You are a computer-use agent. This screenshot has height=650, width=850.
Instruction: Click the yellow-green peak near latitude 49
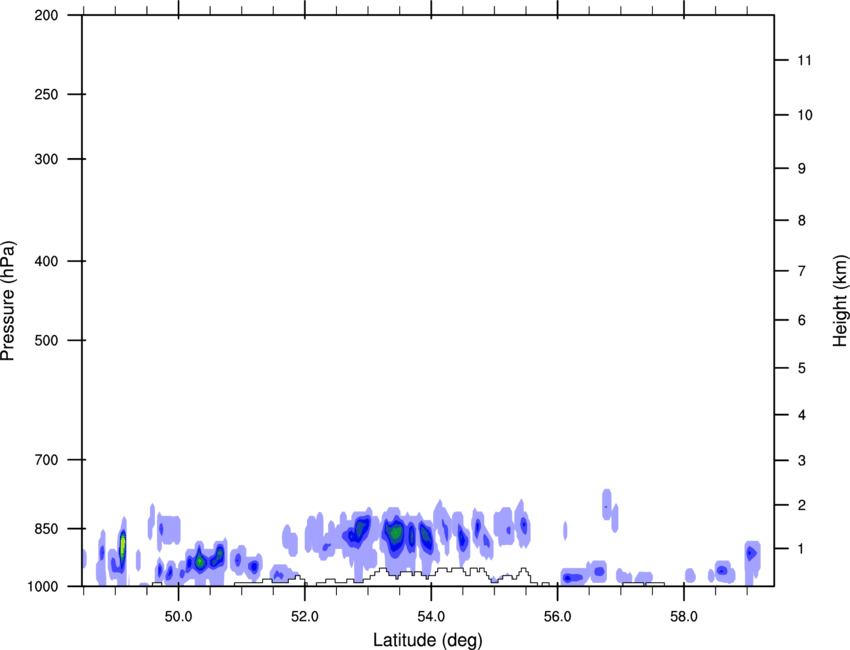123,546
